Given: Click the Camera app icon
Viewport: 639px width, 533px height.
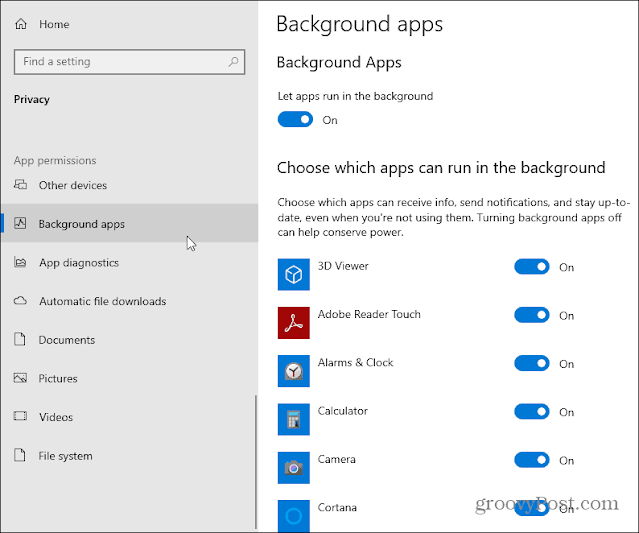Looking at the screenshot, I should (x=293, y=467).
